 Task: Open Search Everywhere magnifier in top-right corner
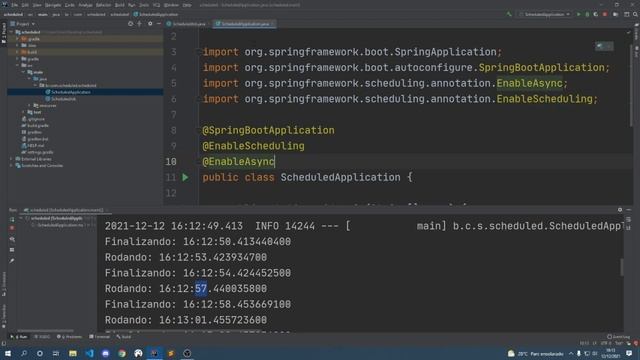pos(635,14)
